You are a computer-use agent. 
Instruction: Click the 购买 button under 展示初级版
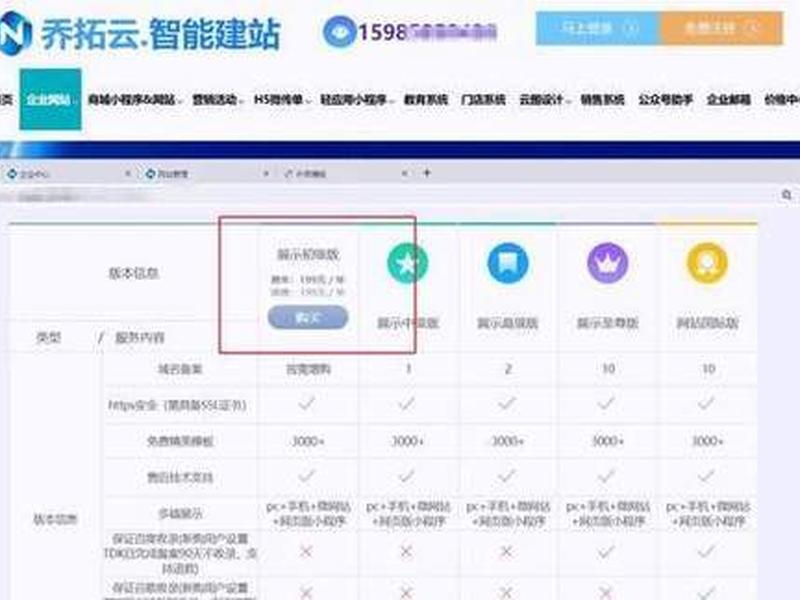(x=308, y=317)
